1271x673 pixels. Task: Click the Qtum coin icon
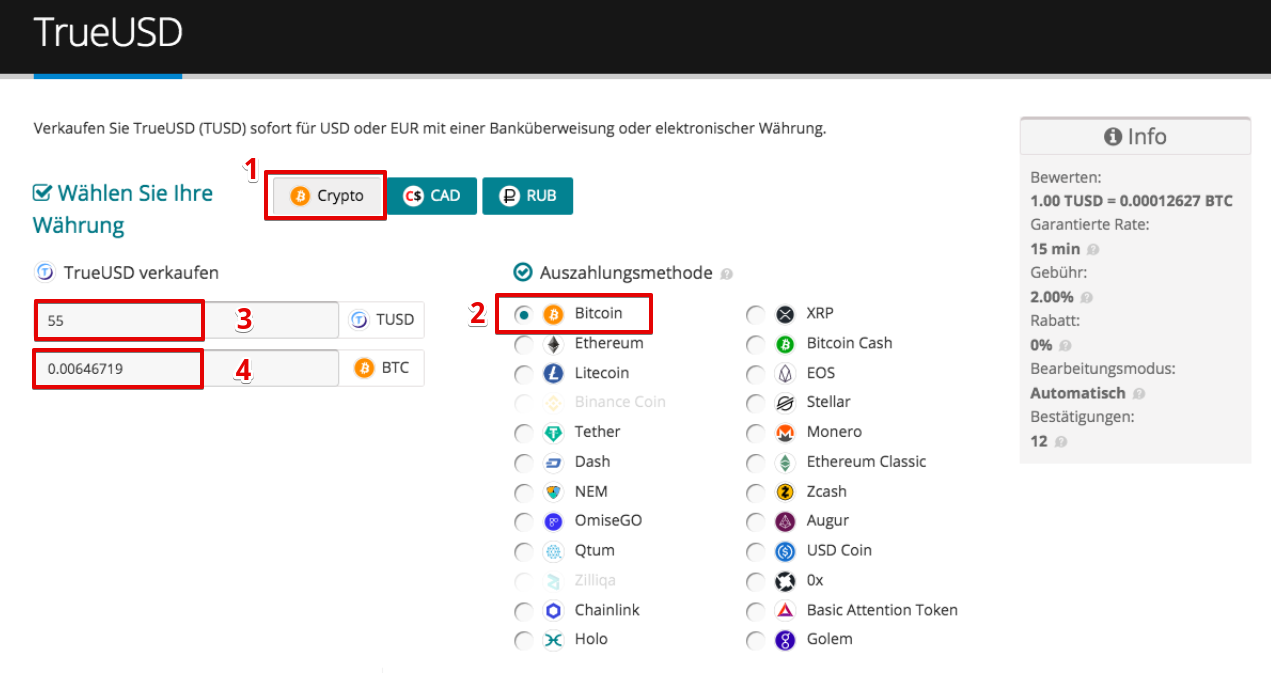(553, 552)
